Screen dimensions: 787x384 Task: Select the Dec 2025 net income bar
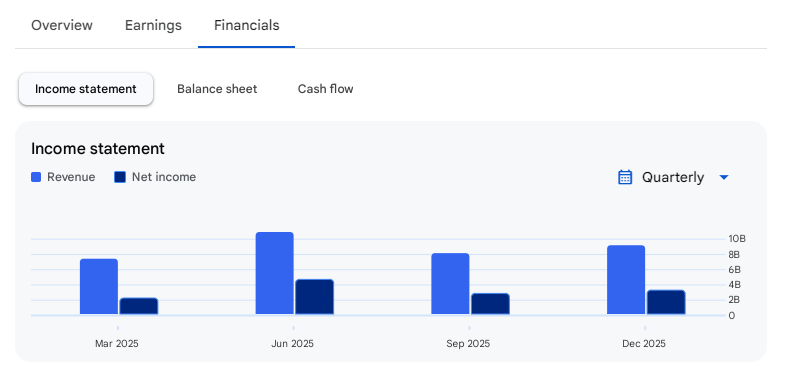point(666,302)
